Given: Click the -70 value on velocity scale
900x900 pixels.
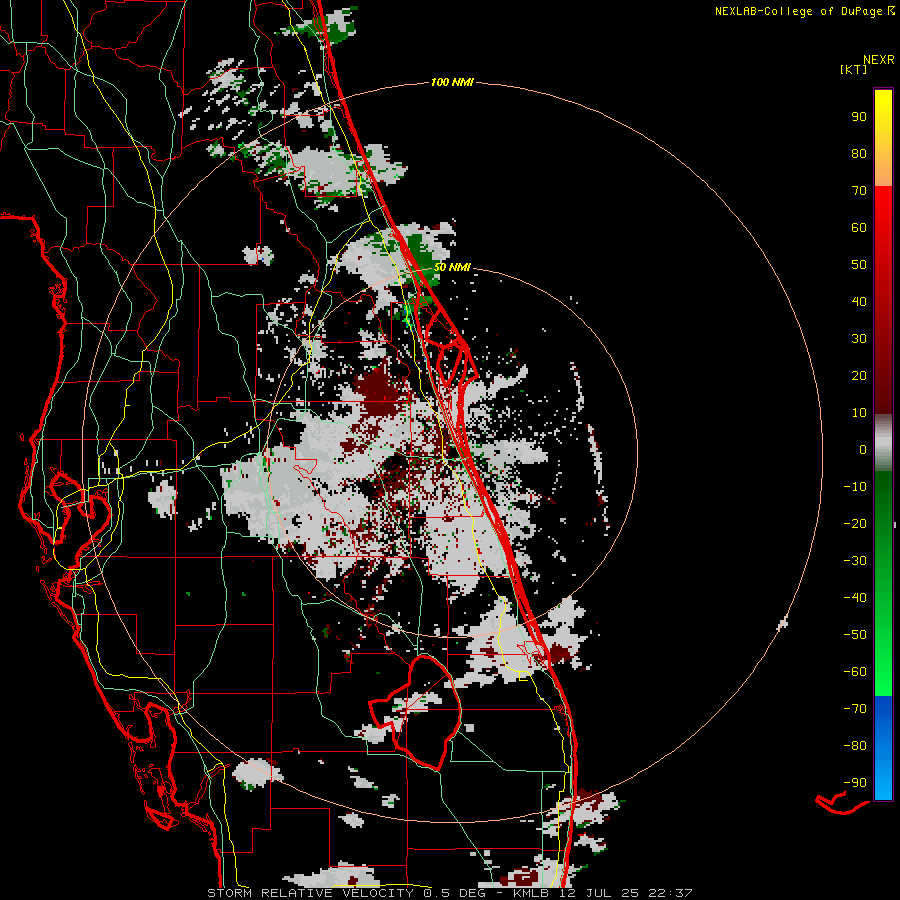Looking at the screenshot, I should pyautogui.click(x=855, y=708).
